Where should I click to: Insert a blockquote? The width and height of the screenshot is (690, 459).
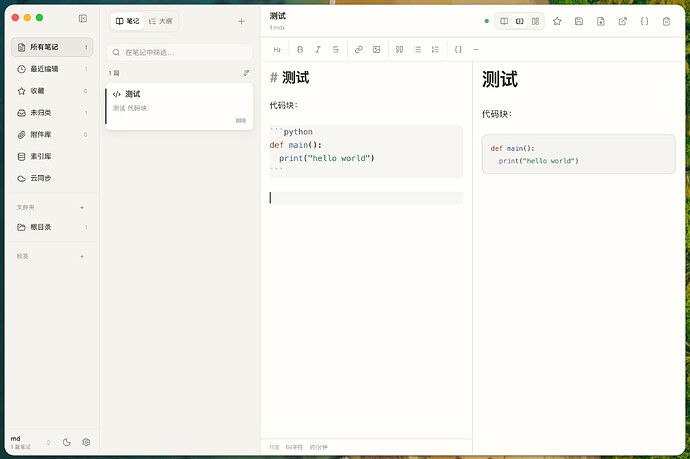tap(400, 50)
